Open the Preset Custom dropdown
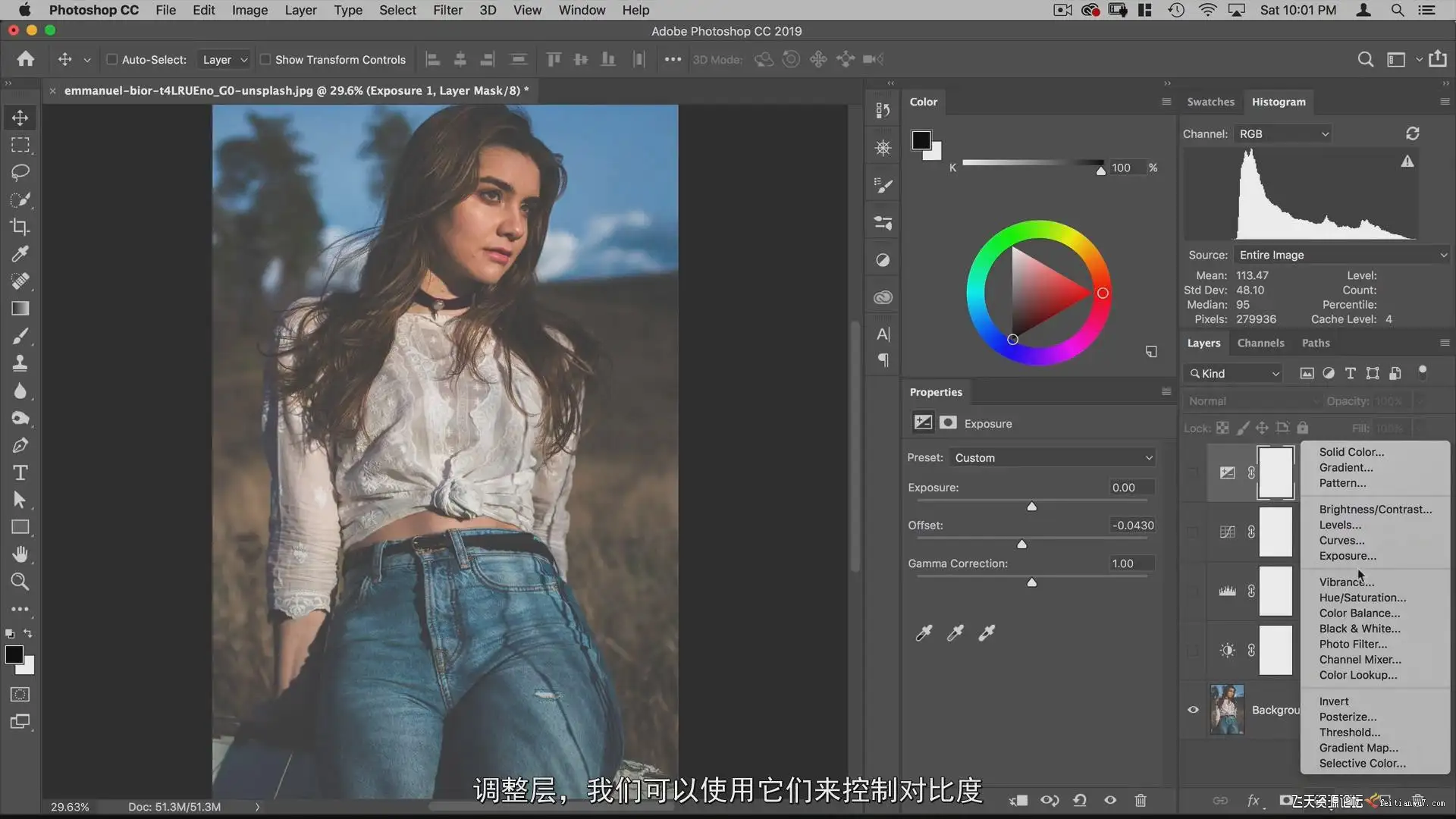 coord(1053,457)
